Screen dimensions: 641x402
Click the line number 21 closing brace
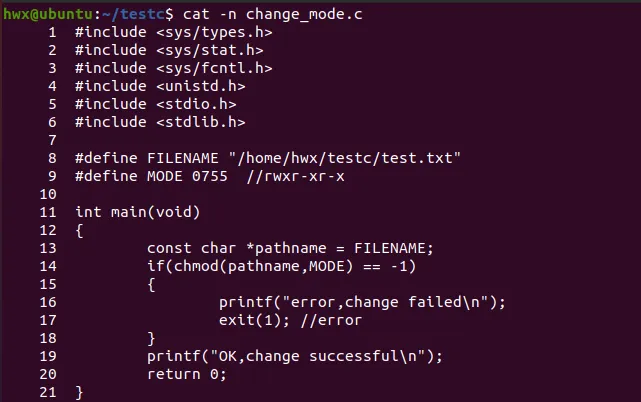click(79, 392)
